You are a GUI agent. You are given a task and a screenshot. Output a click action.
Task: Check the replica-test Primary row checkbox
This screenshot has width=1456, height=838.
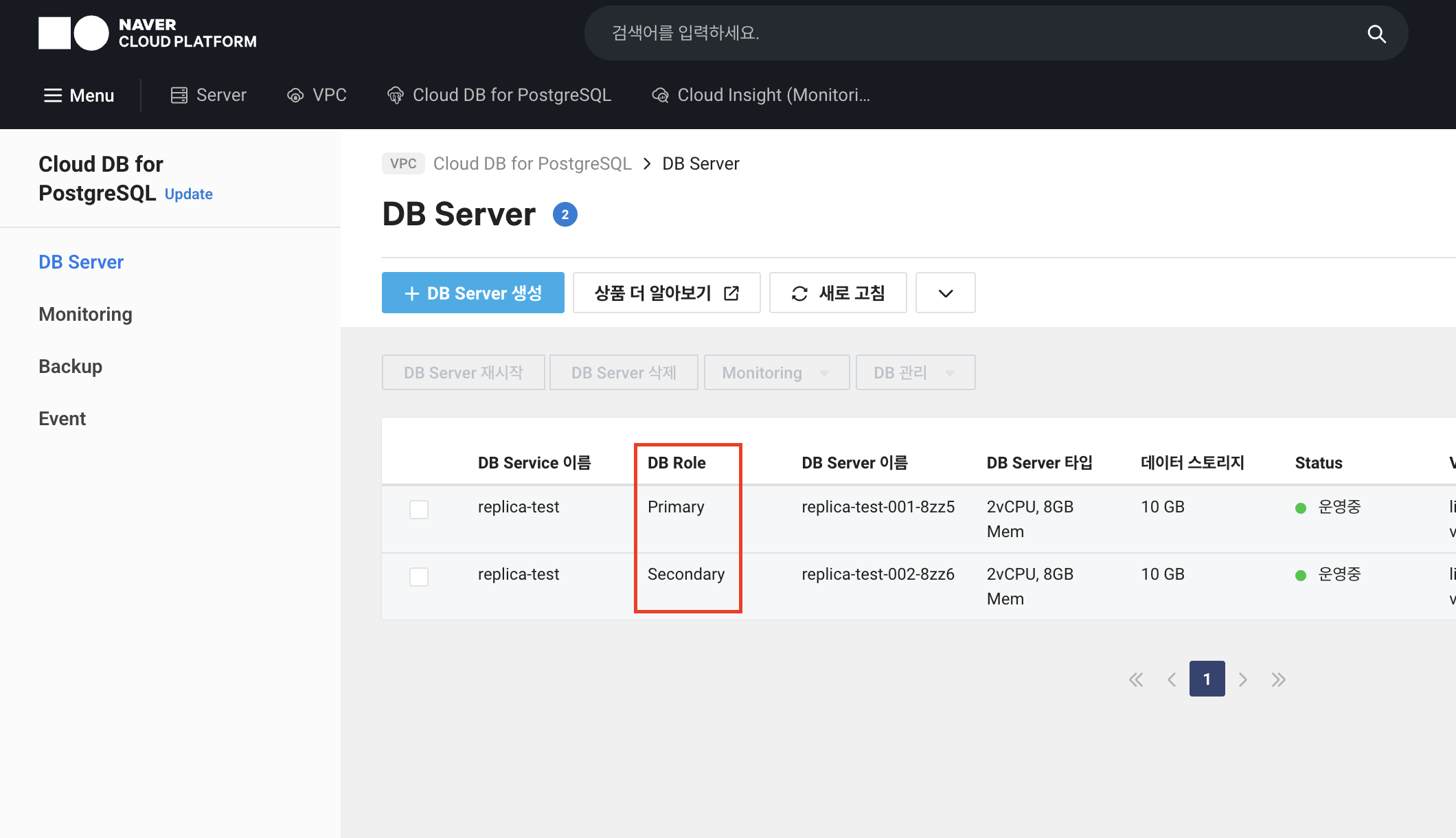419,510
